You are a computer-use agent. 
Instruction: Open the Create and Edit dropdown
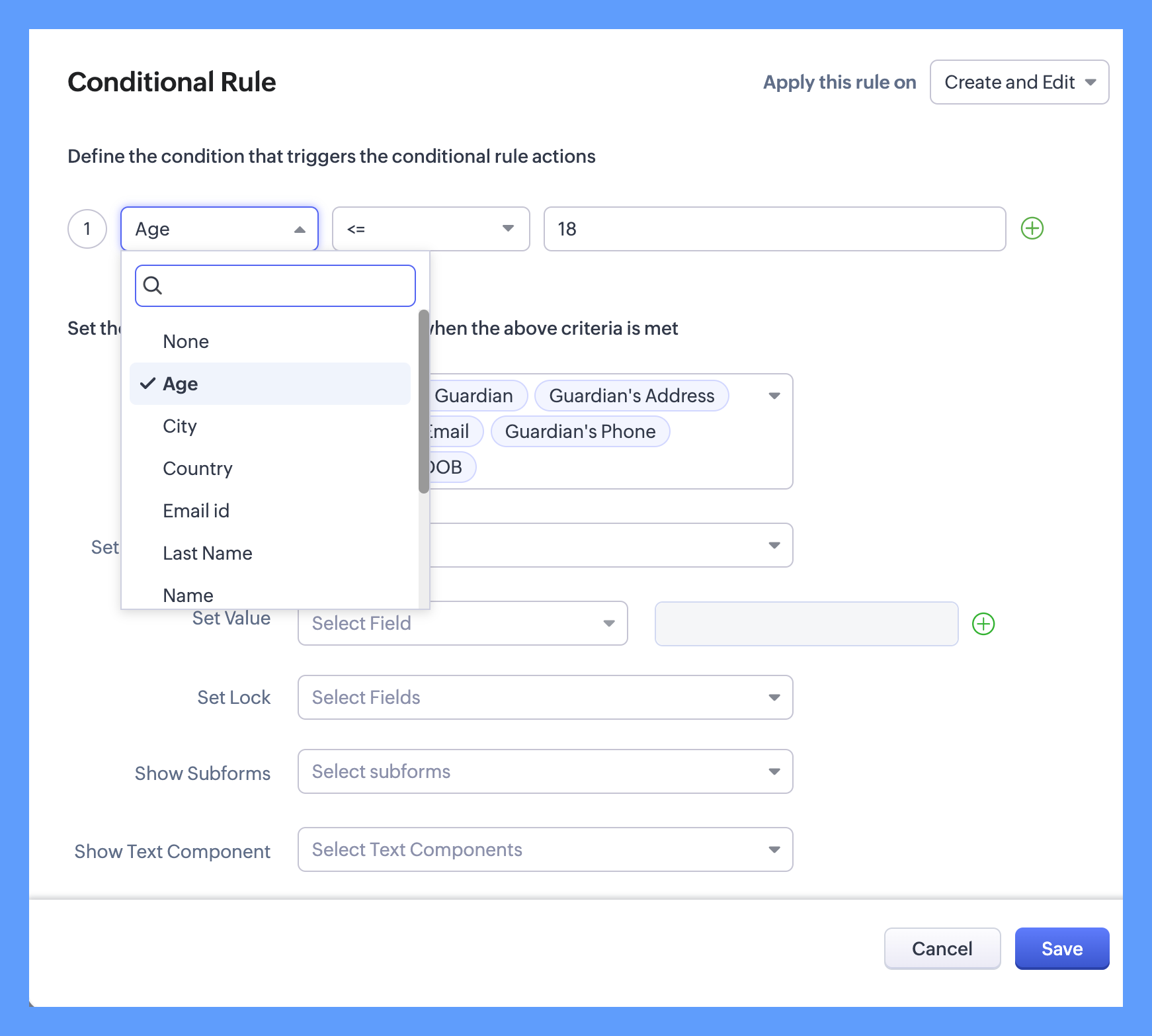tap(1018, 82)
